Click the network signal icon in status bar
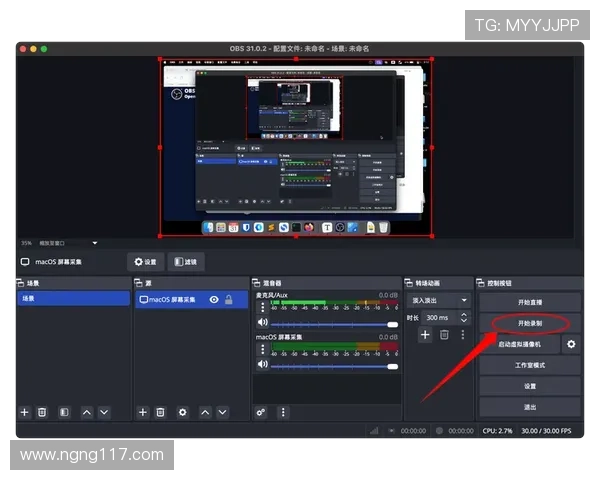Screen dimensions: 600x480 (x=374, y=431)
